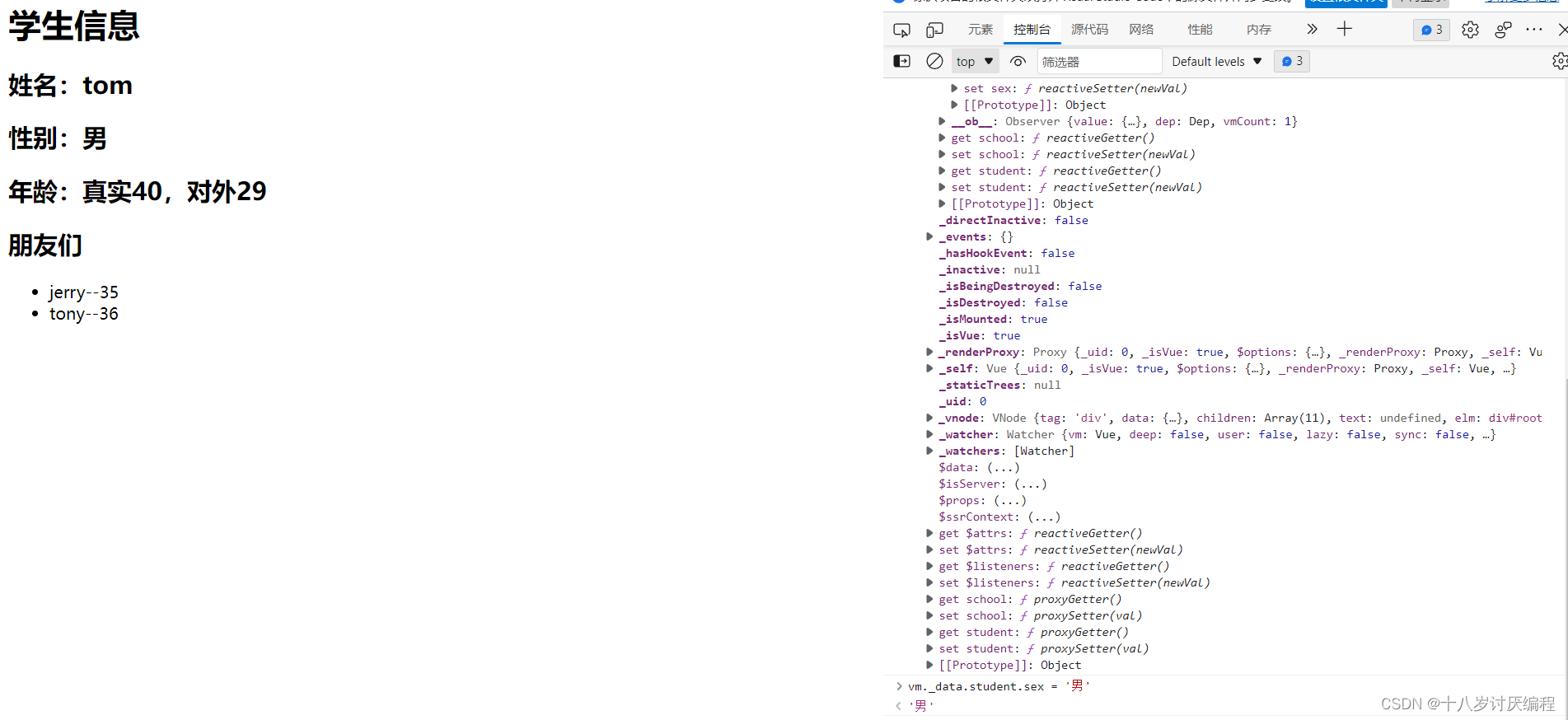Expand get student reactiveGetter entry
The height and width of the screenshot is (720, 1568).
pos(943,171)
